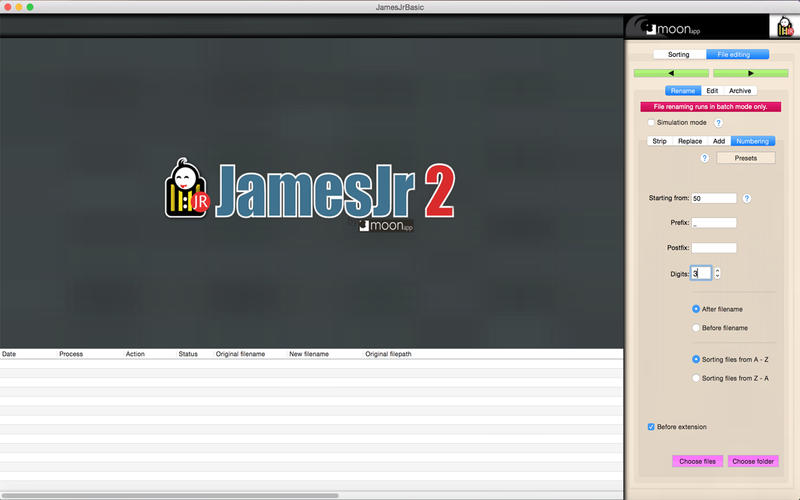The height and width of the screenshot is (500, 800).
Task: Click the Original filename column header
Action: (x=240, y=354)
